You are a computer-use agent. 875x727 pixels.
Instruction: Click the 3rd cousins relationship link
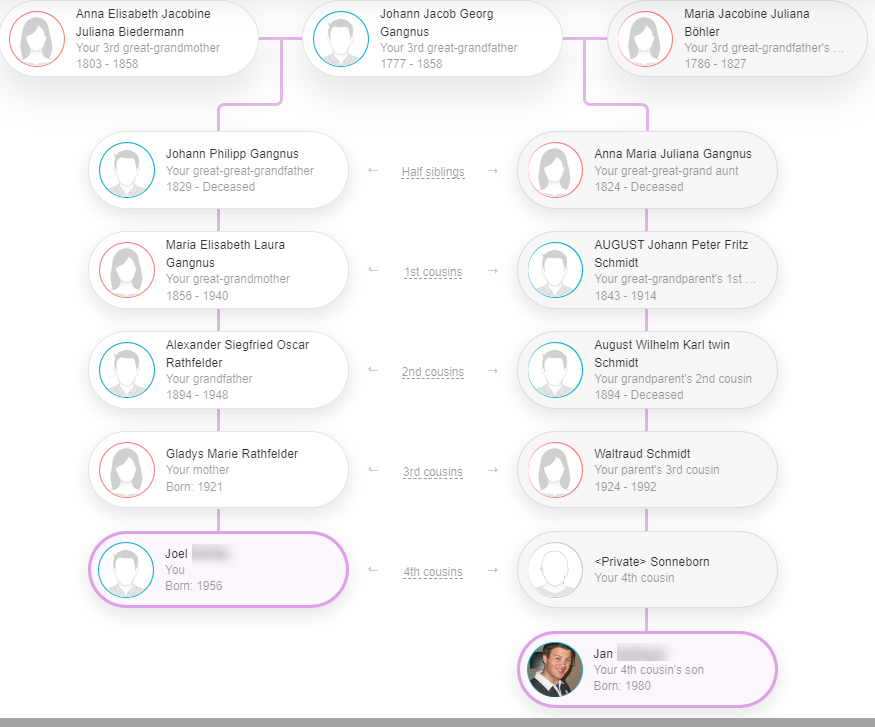click(433, 471)
